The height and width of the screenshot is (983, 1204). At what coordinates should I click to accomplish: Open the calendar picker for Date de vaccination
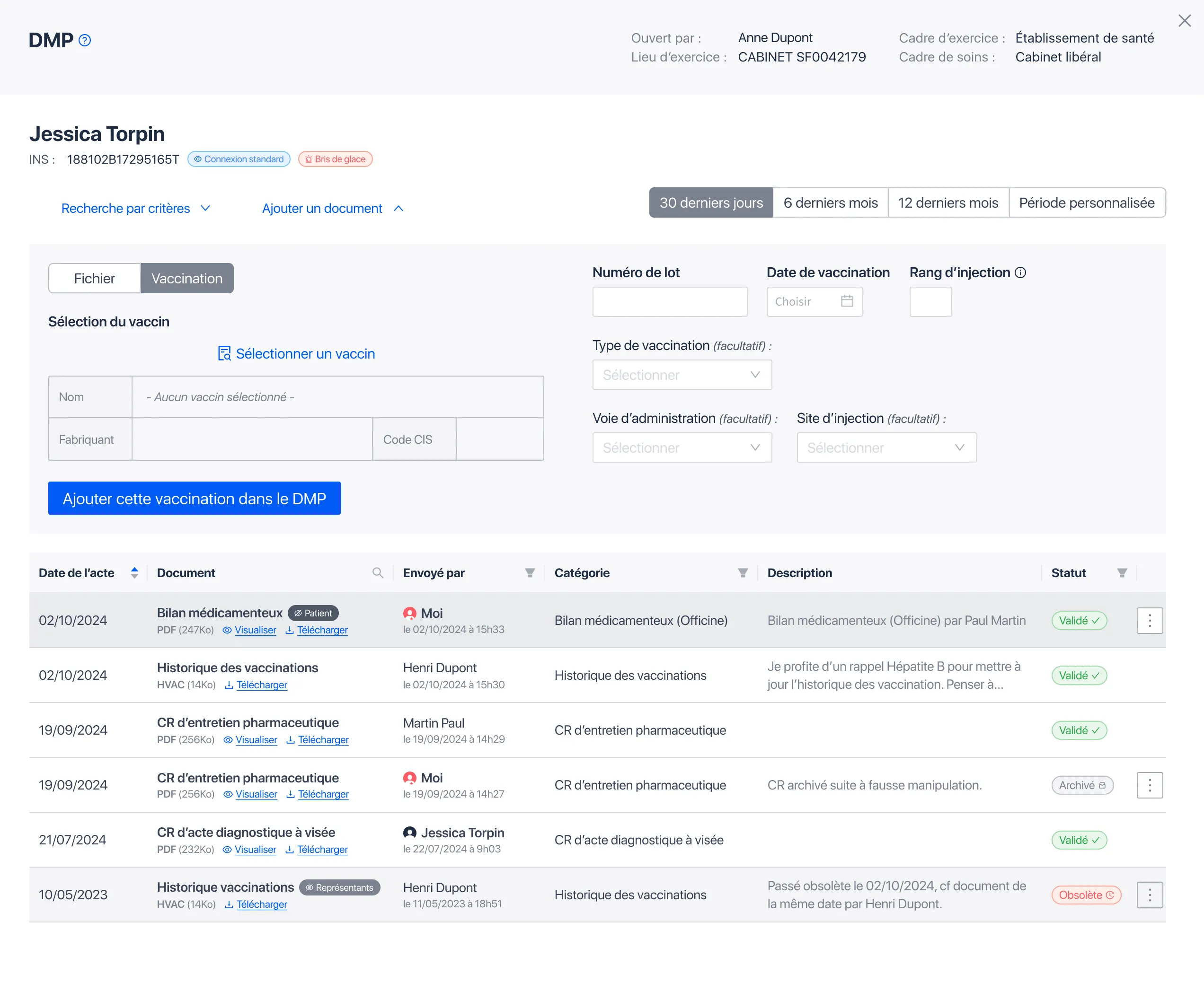pos(847,301)
